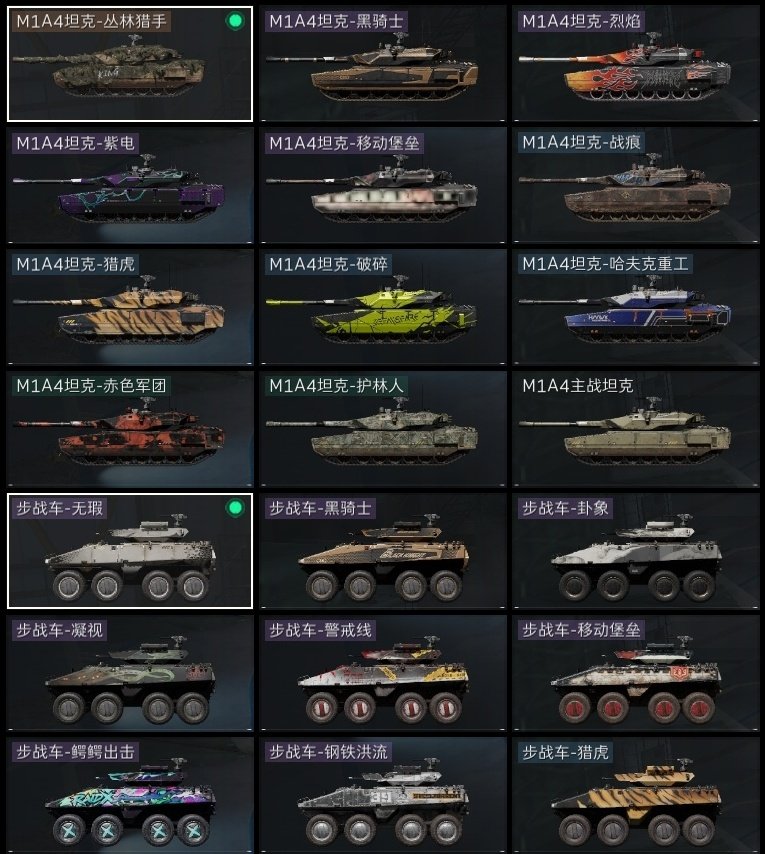Select the 步战车-钢铁洪流 skin
The width and height of the screenshot is (765, 854).
pyautogui.click(x=383, y=795)
